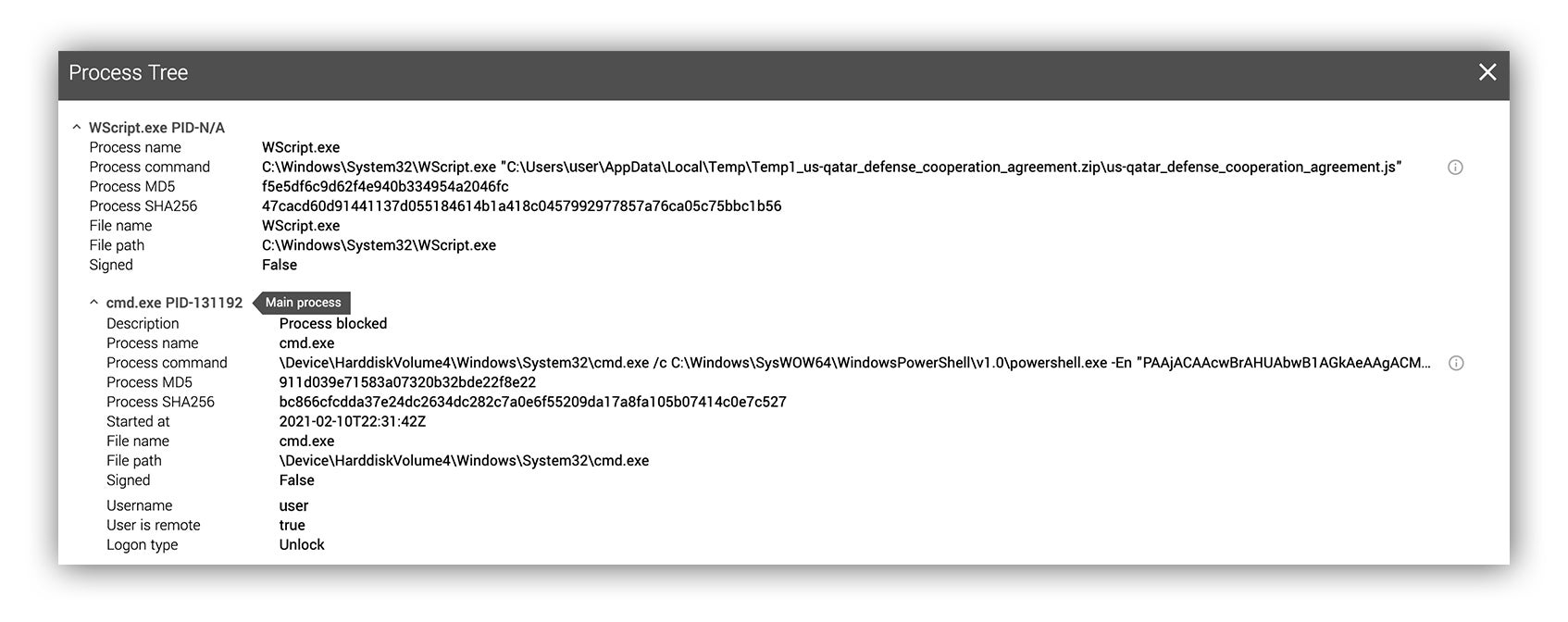The height and width of the screenshot is (622, 1568).
Task: Click the WScript.exe process command text
Action: tap(832, 168)
